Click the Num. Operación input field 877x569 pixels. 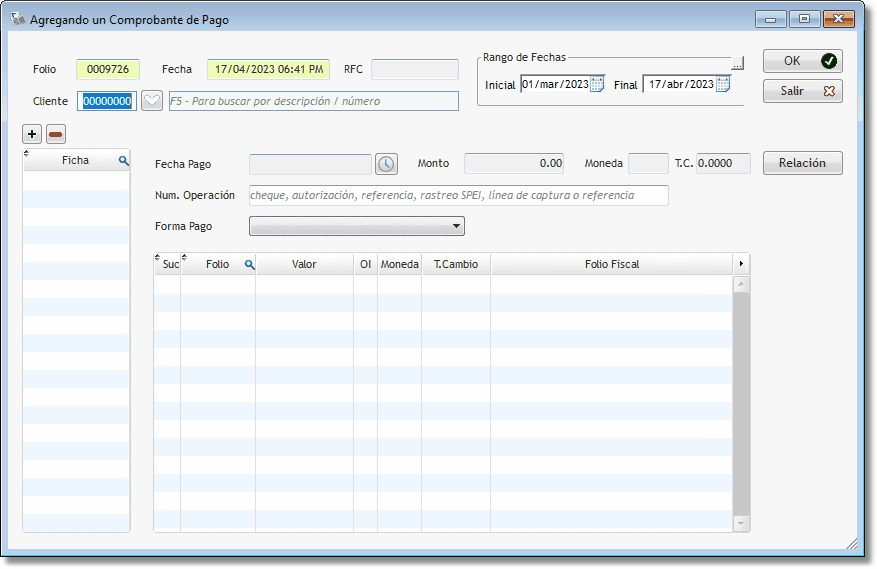tap(458, 195)
